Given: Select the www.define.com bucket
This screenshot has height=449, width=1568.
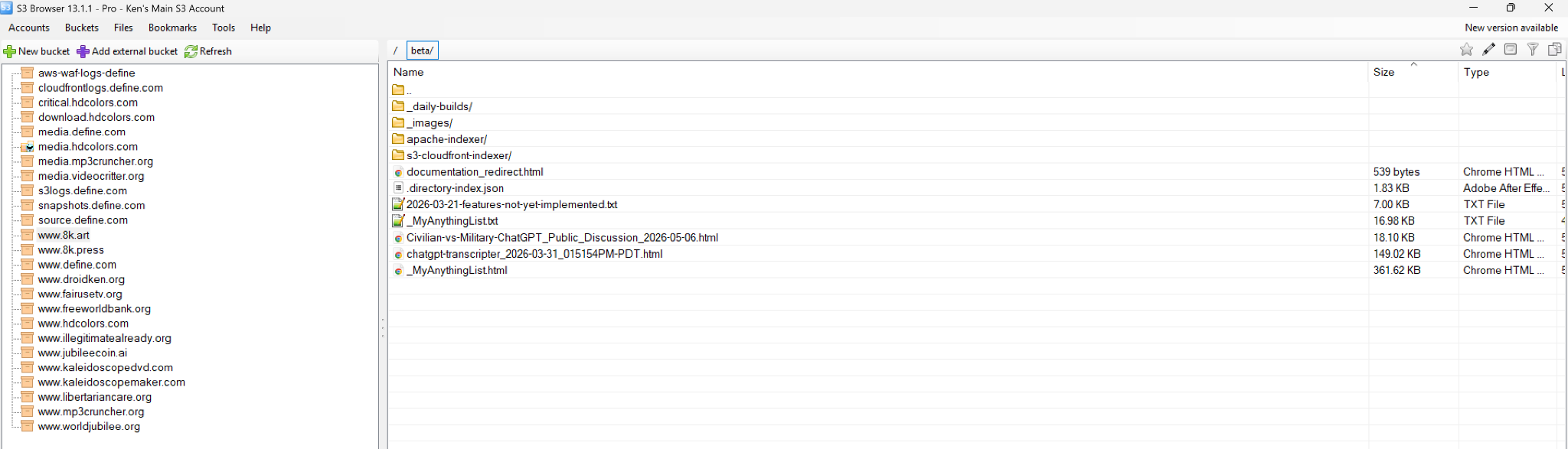Looking at the screenshot, I should tap(77, 265).
